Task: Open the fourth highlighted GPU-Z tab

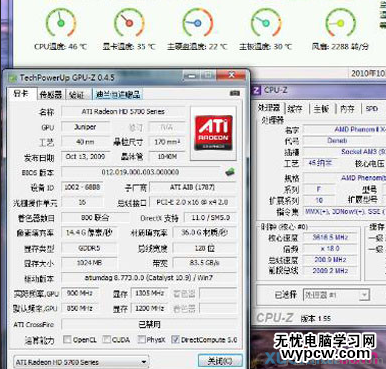Action: (x=118, y=95)
